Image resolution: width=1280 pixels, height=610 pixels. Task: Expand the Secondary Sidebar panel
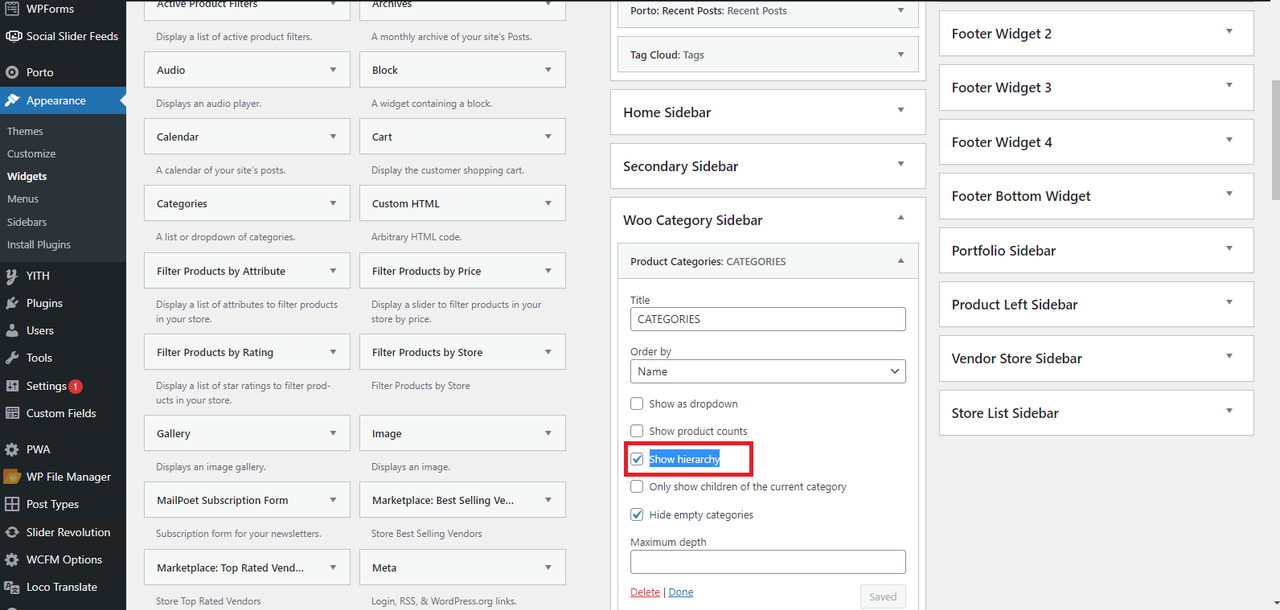click(901, 165)
